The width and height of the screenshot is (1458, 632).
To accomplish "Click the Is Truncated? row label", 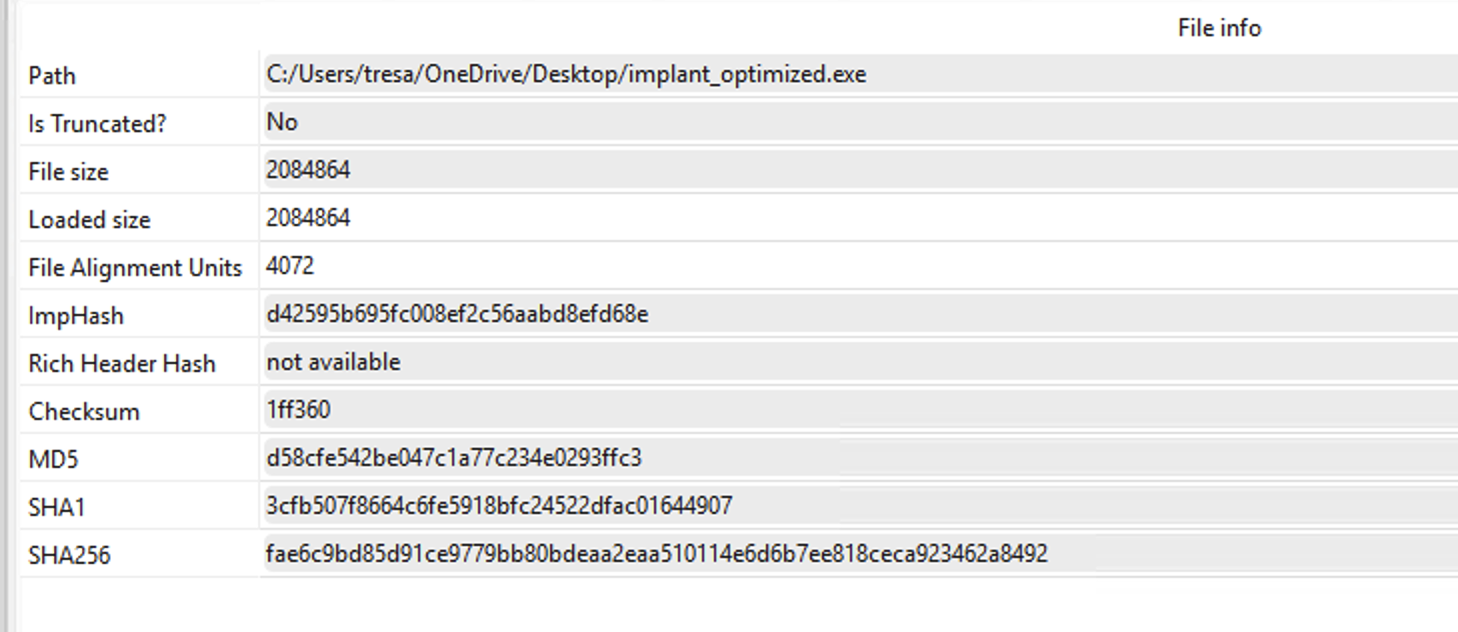I will point(97,124).
